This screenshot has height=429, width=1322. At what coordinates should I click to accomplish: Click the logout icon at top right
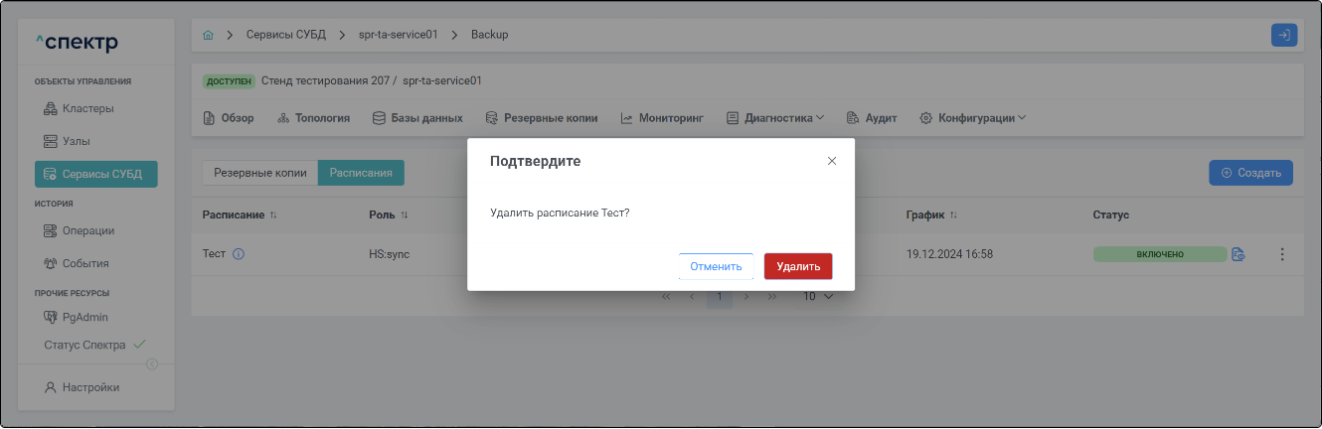point(1284,35)
